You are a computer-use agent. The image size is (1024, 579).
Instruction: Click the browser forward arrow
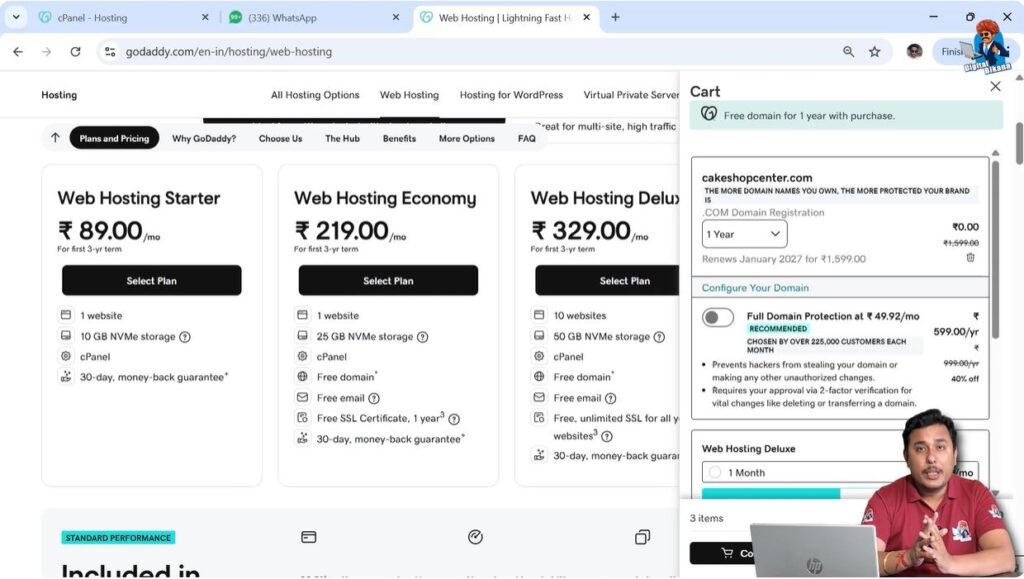[46, 52]
